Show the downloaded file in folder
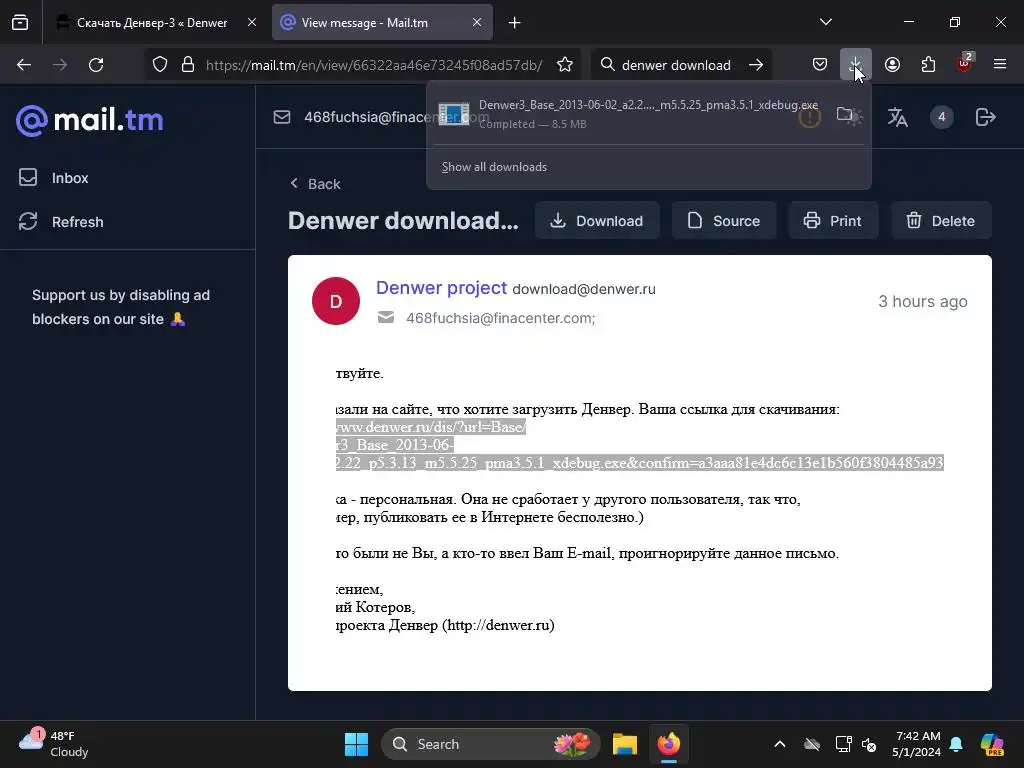This screenshot has width=1024, height=768. click(844, 116)
